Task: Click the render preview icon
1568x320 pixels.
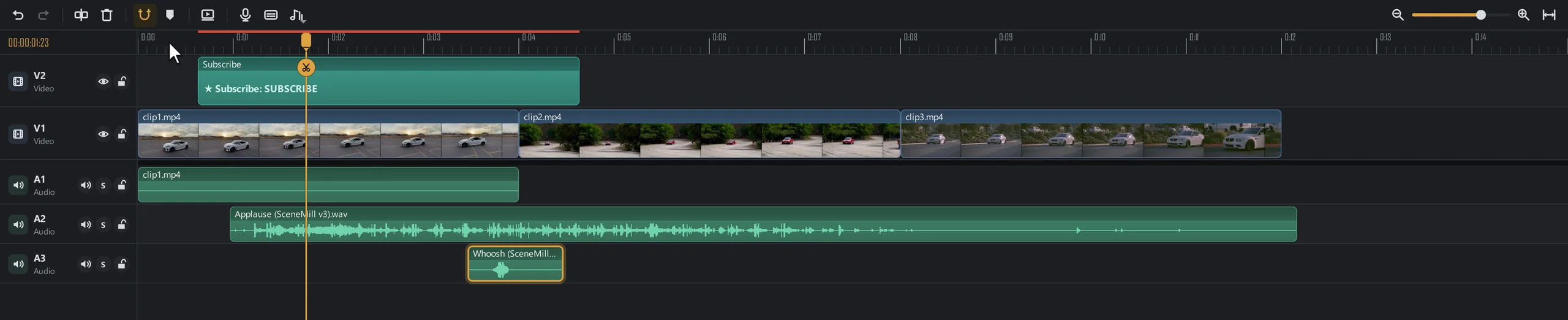Action: 208,15
